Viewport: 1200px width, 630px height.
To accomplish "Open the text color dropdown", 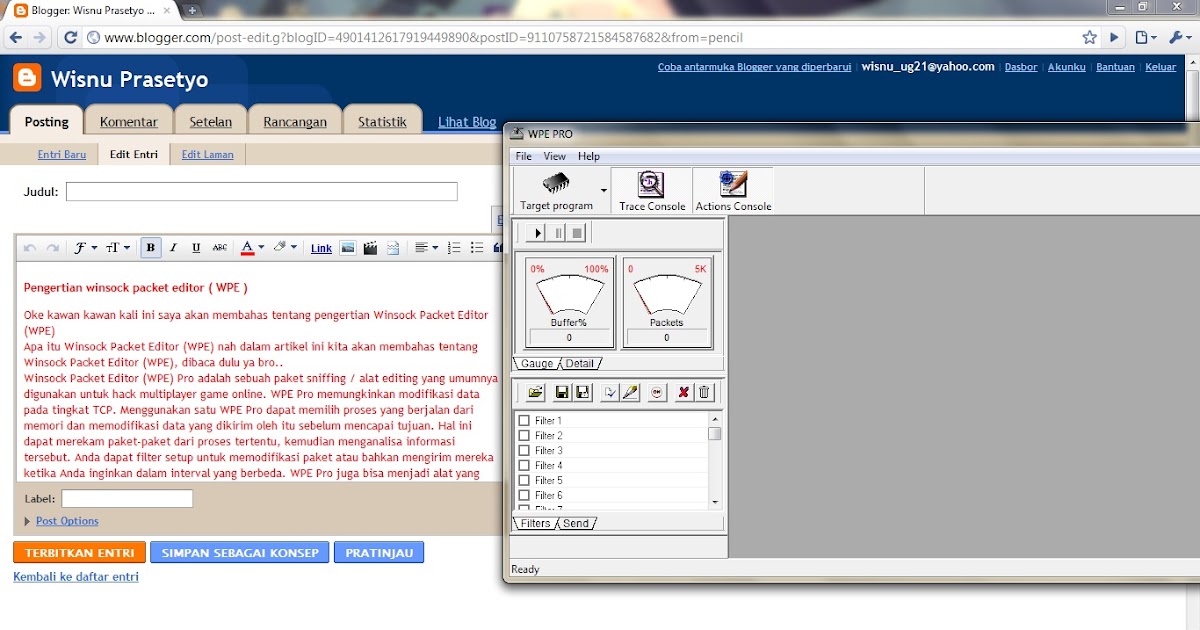I will click(x=253, y=248).
